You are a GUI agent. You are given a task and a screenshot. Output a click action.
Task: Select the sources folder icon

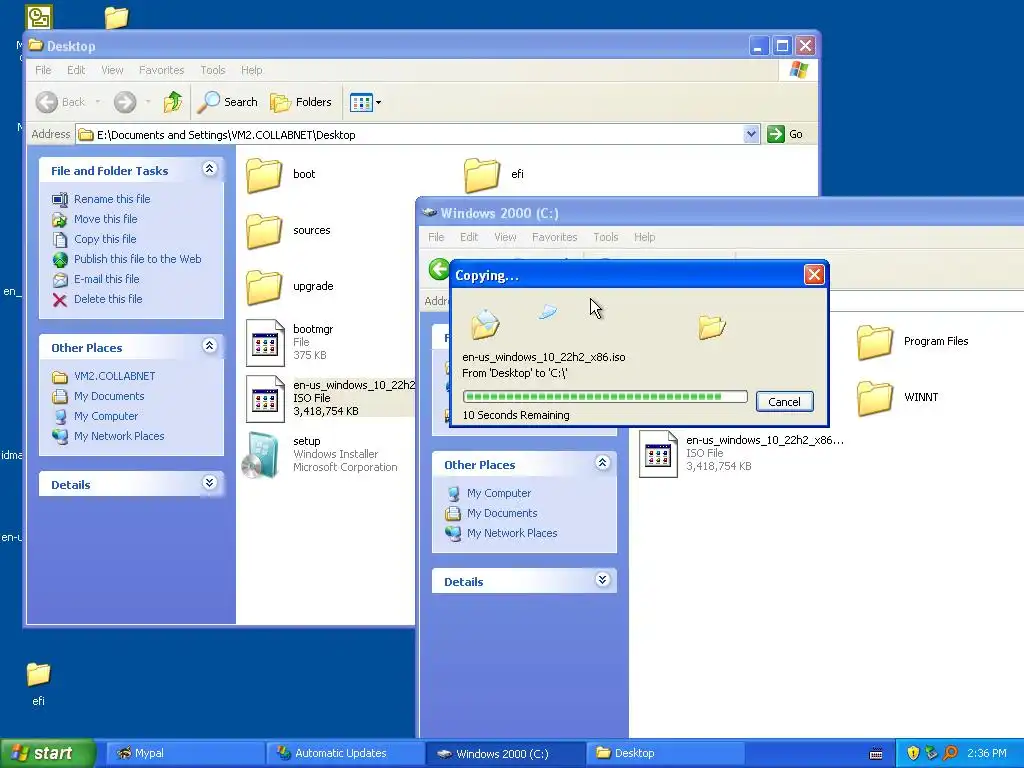coord(264,231)
